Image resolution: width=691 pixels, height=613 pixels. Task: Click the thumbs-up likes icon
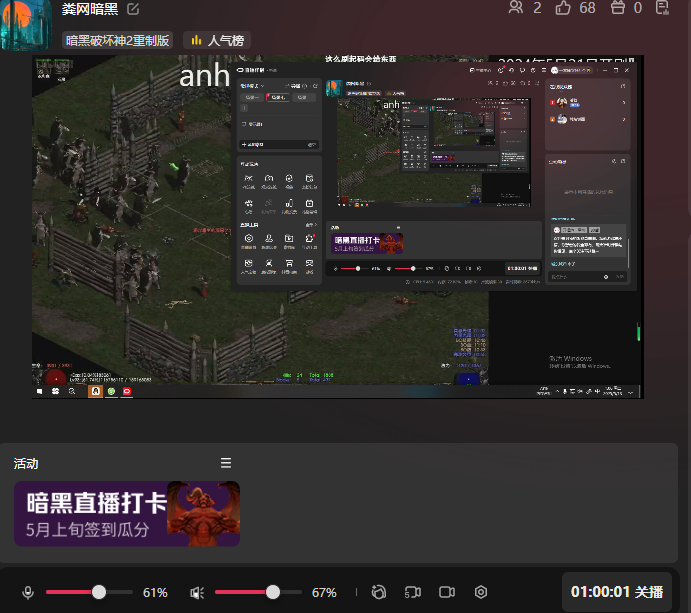[x=563, y=7]
